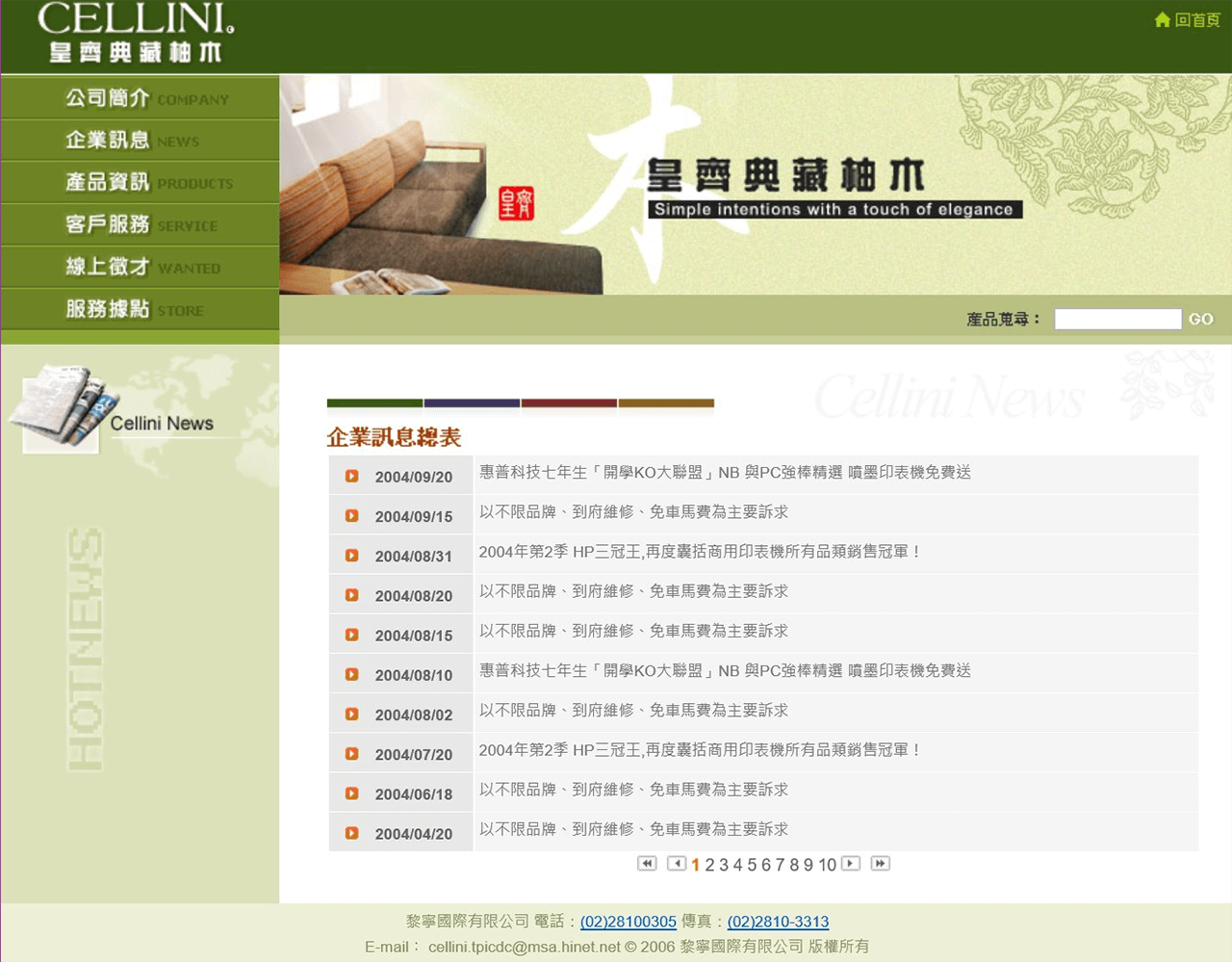Click the date 2004/04/20
This screenshot has height=962, width=1232.
[x=413, y=833]
